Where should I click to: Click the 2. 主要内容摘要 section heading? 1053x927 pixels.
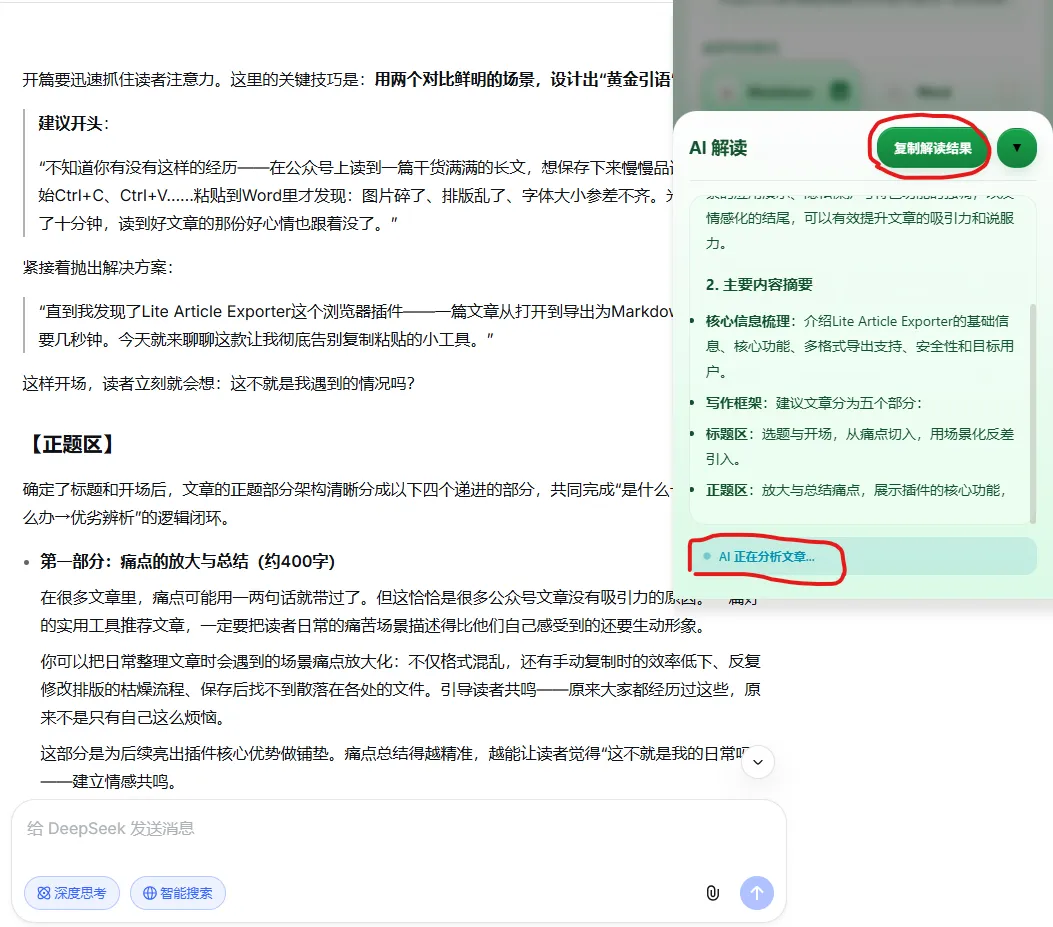[759, 285]
